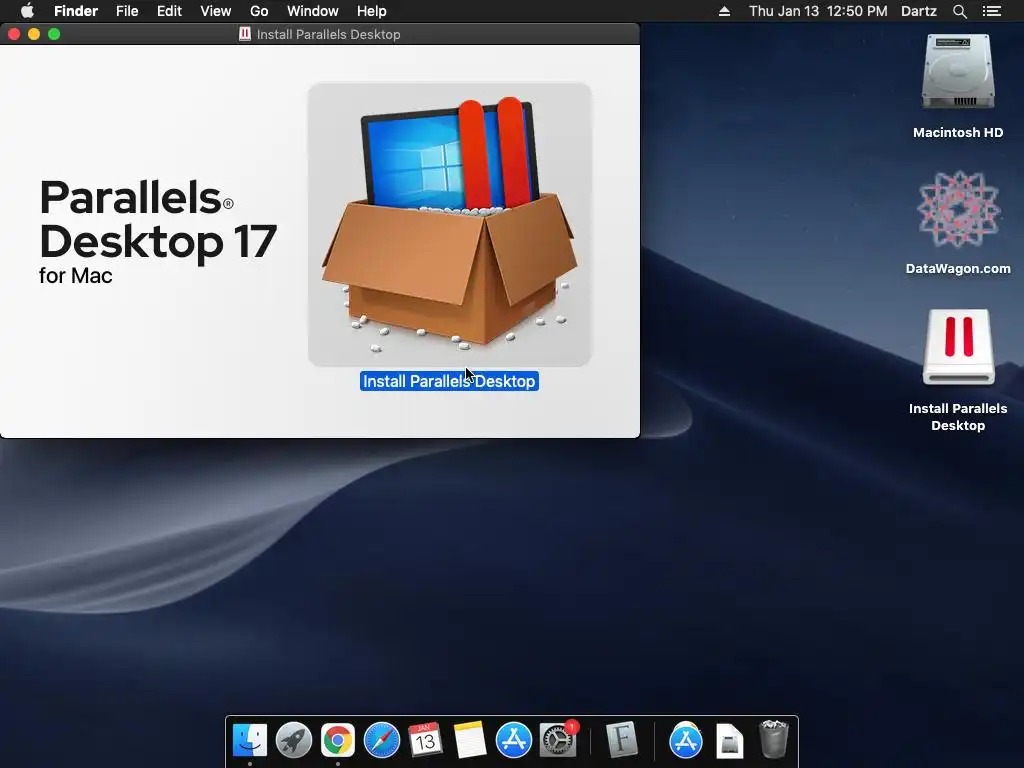Open the View menu
Viewport: 1024px width, 768px height.
216,11
